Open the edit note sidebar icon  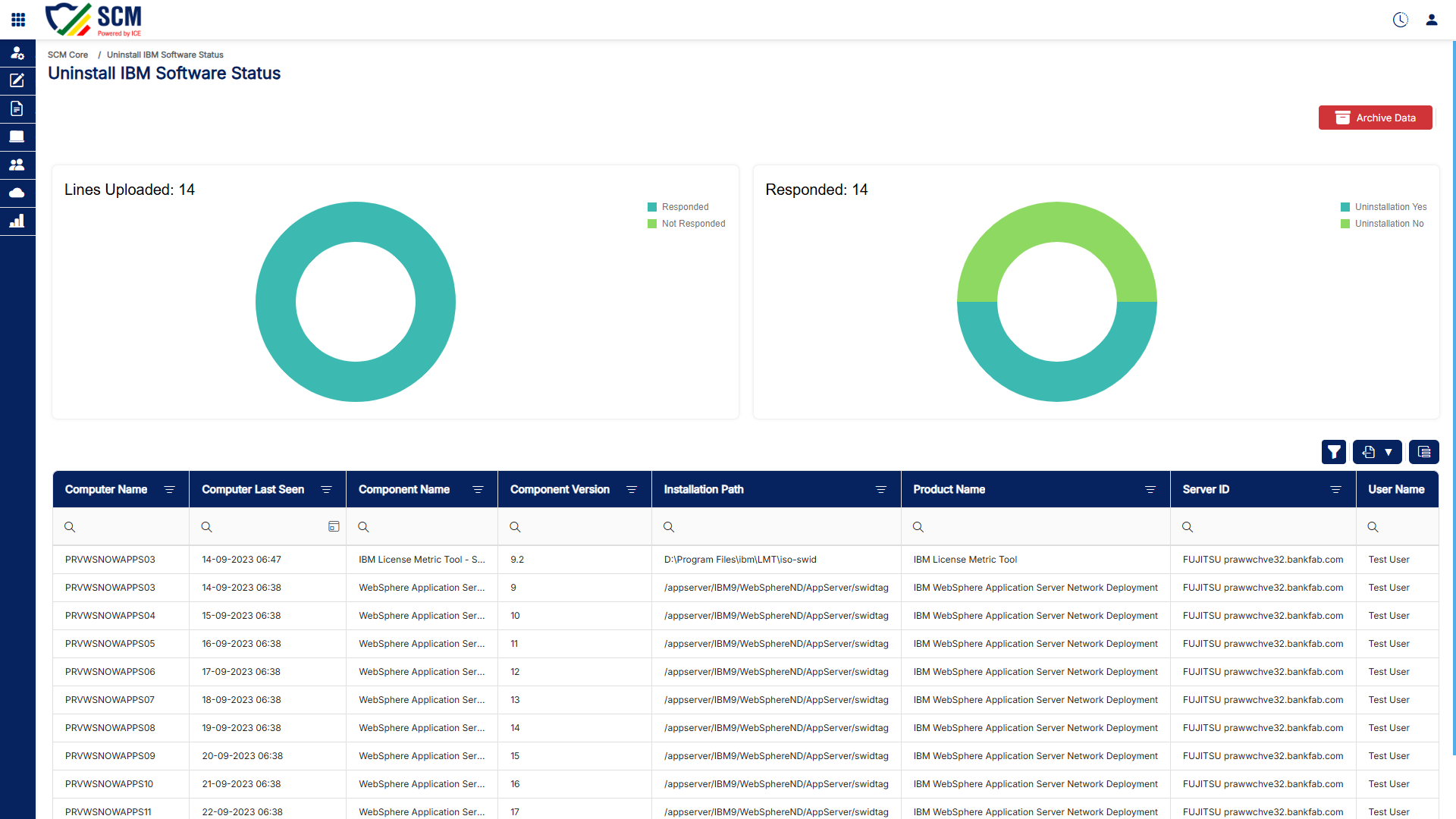[x=17, y=80]
